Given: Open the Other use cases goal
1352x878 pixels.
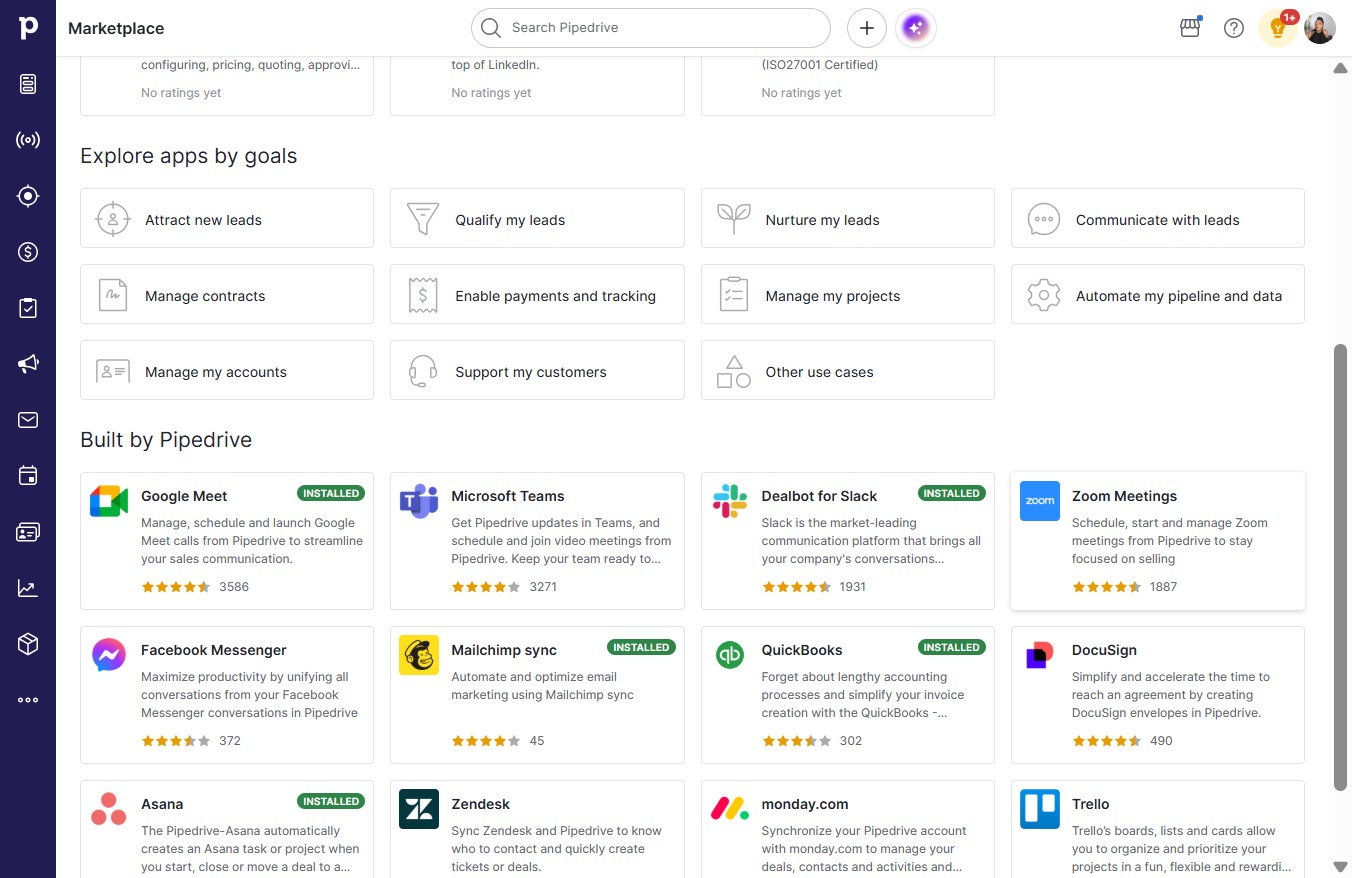Looking at the screenshot, I should [848, 370].
